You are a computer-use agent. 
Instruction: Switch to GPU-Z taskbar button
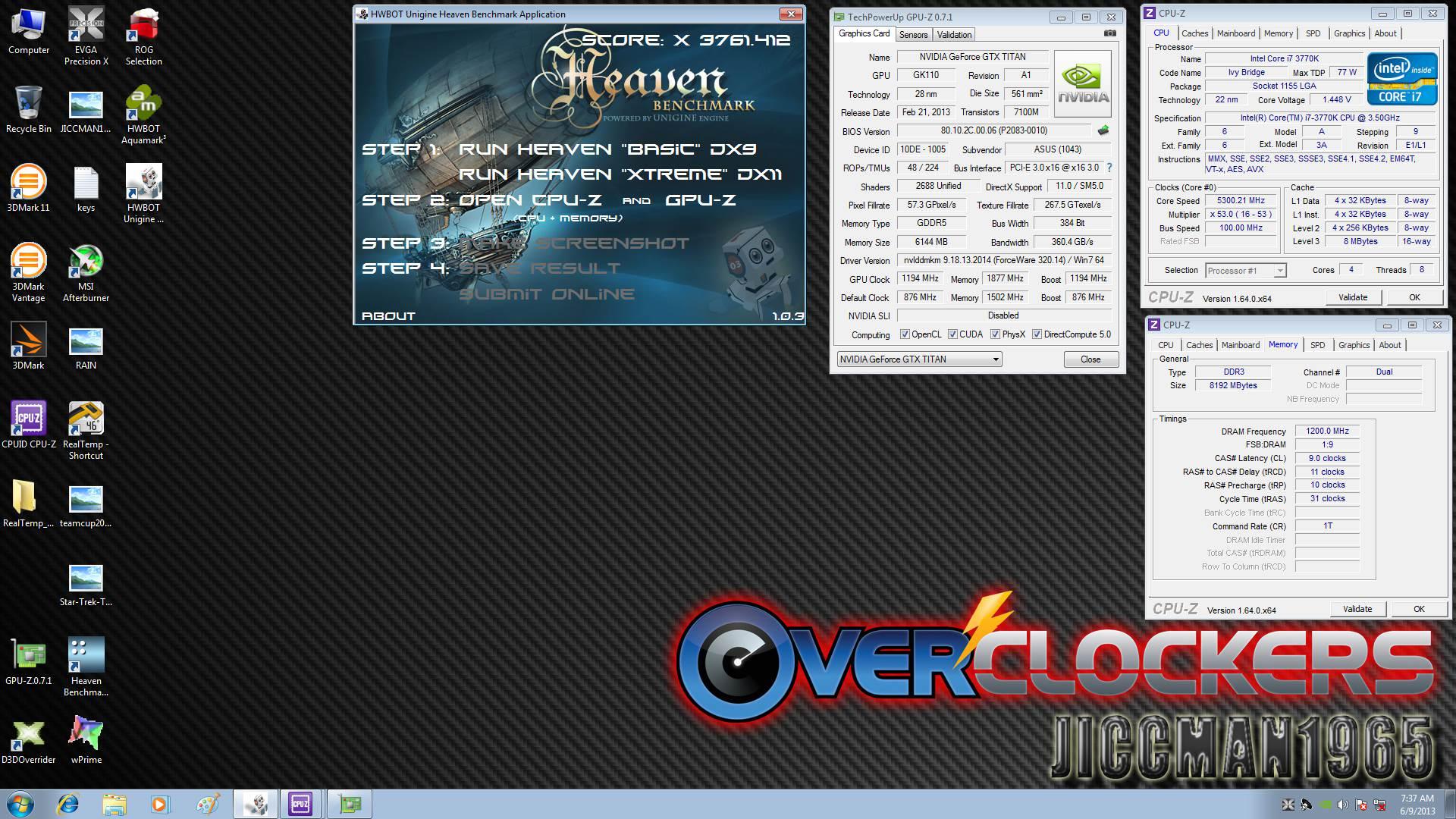point(349,804)
